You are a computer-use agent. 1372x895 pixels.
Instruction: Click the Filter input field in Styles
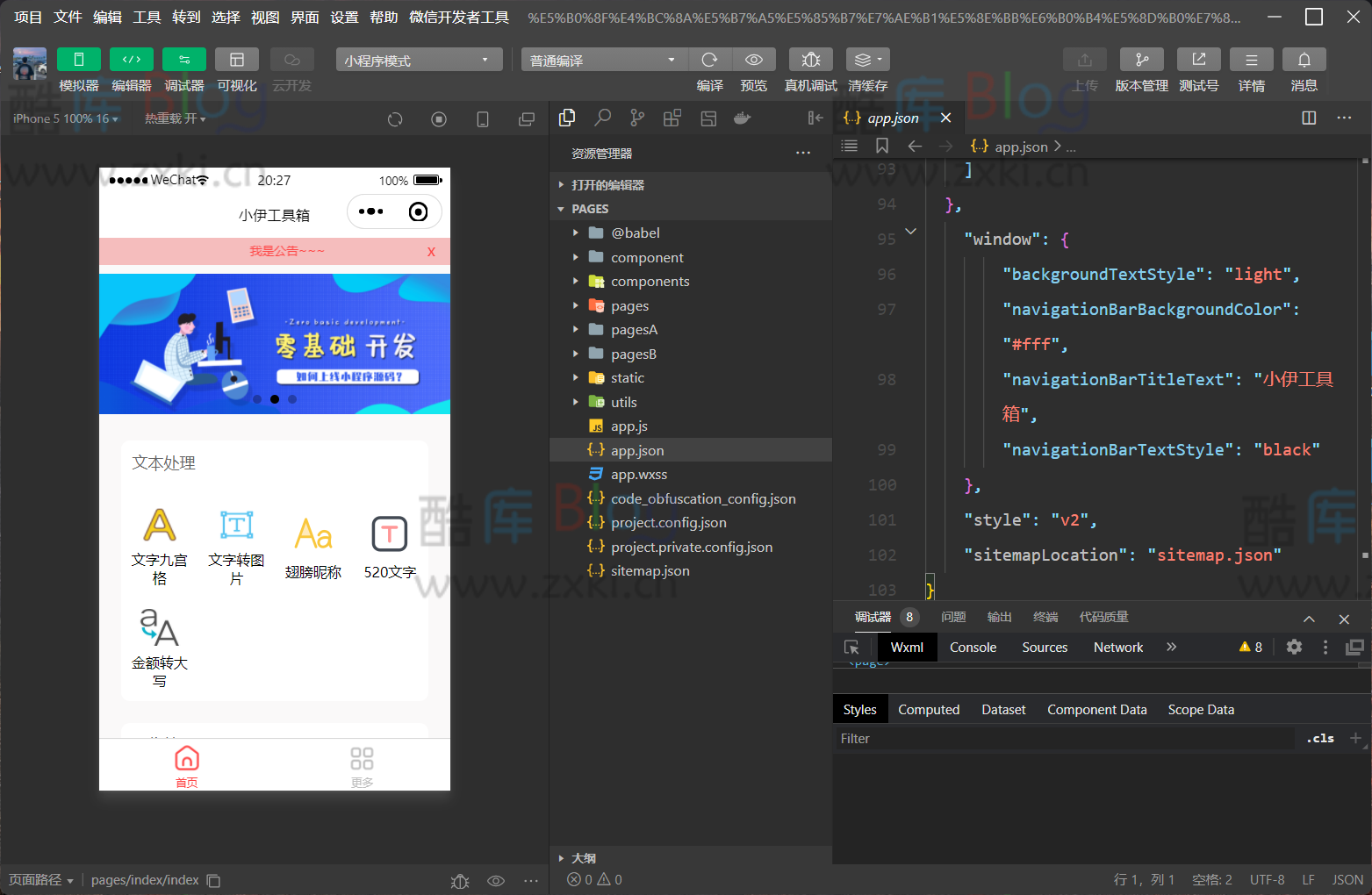point(1062,739)
